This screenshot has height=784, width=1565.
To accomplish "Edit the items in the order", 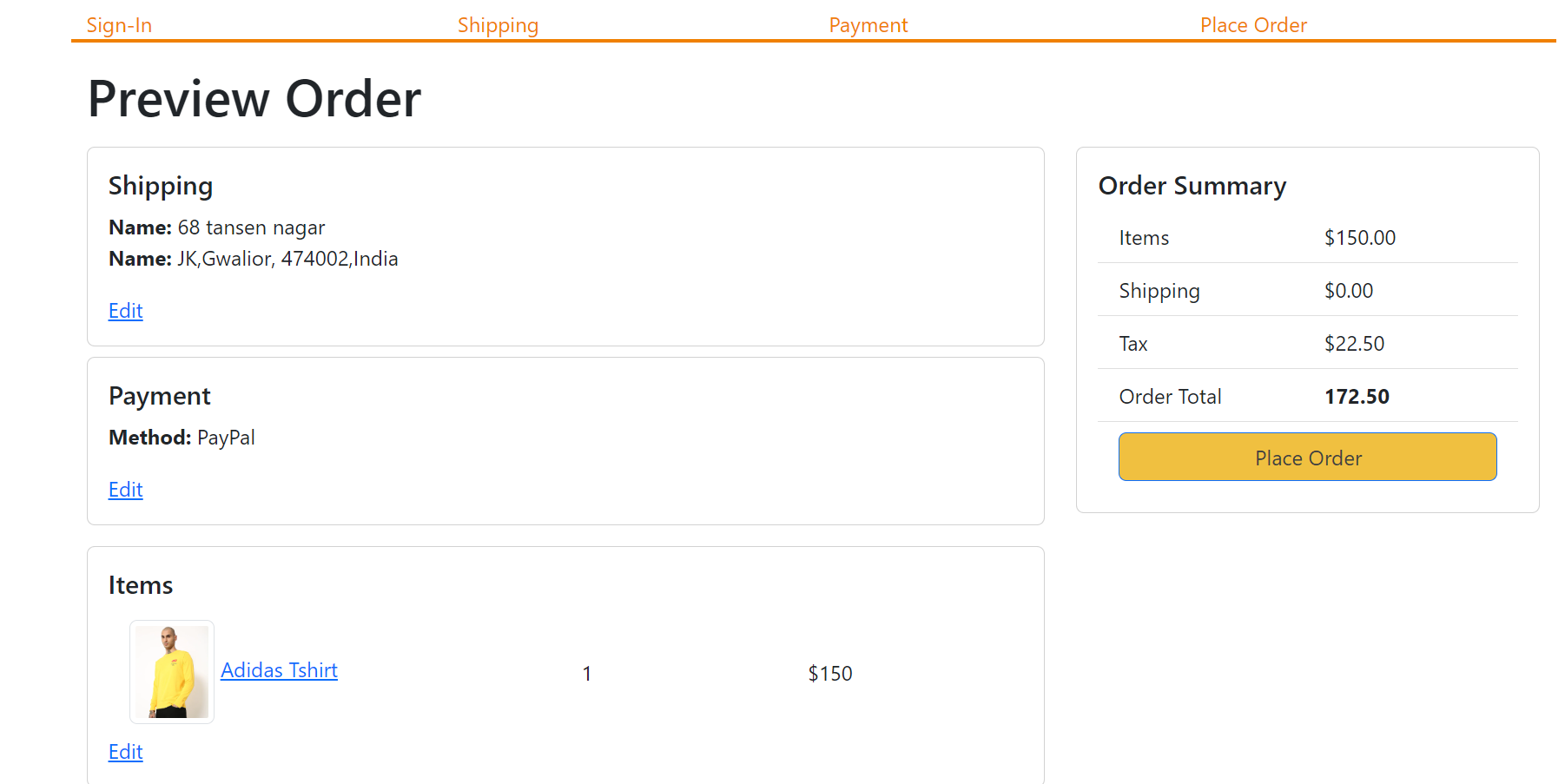I will click(x=125, y=751).
